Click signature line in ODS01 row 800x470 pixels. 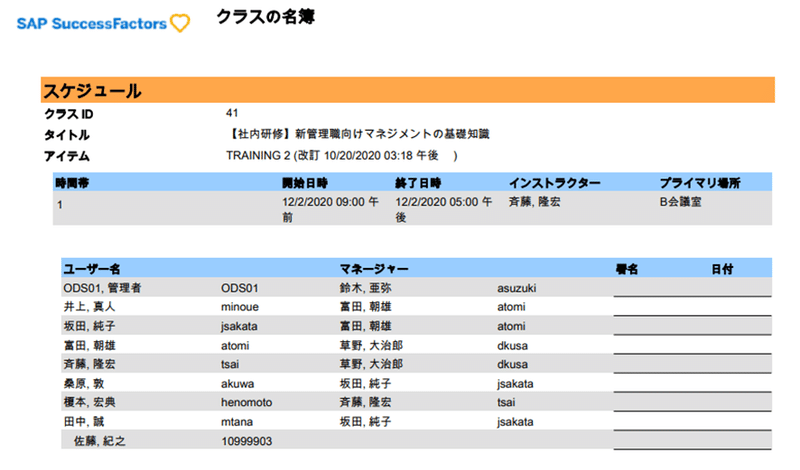(x=692, y=295)
